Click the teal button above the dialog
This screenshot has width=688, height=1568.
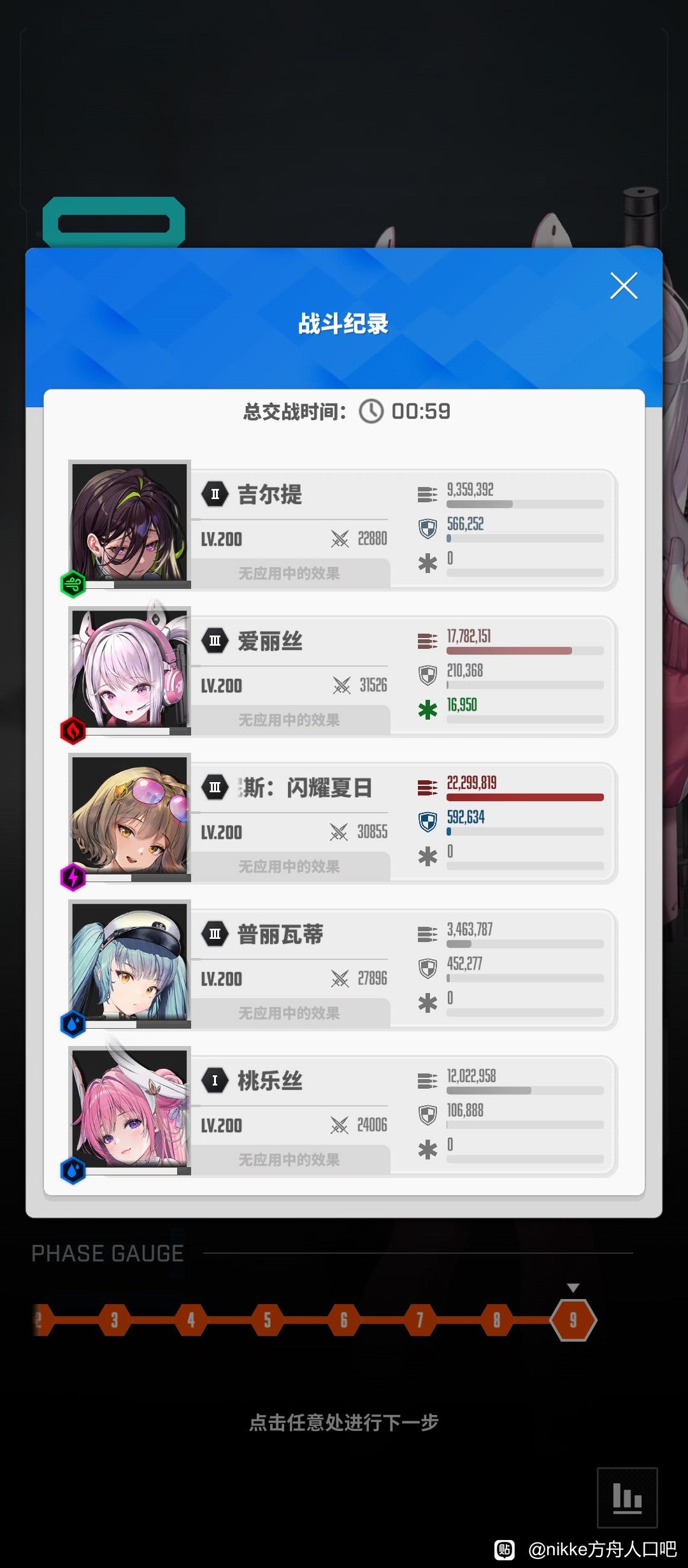click(x=114, y=222)
